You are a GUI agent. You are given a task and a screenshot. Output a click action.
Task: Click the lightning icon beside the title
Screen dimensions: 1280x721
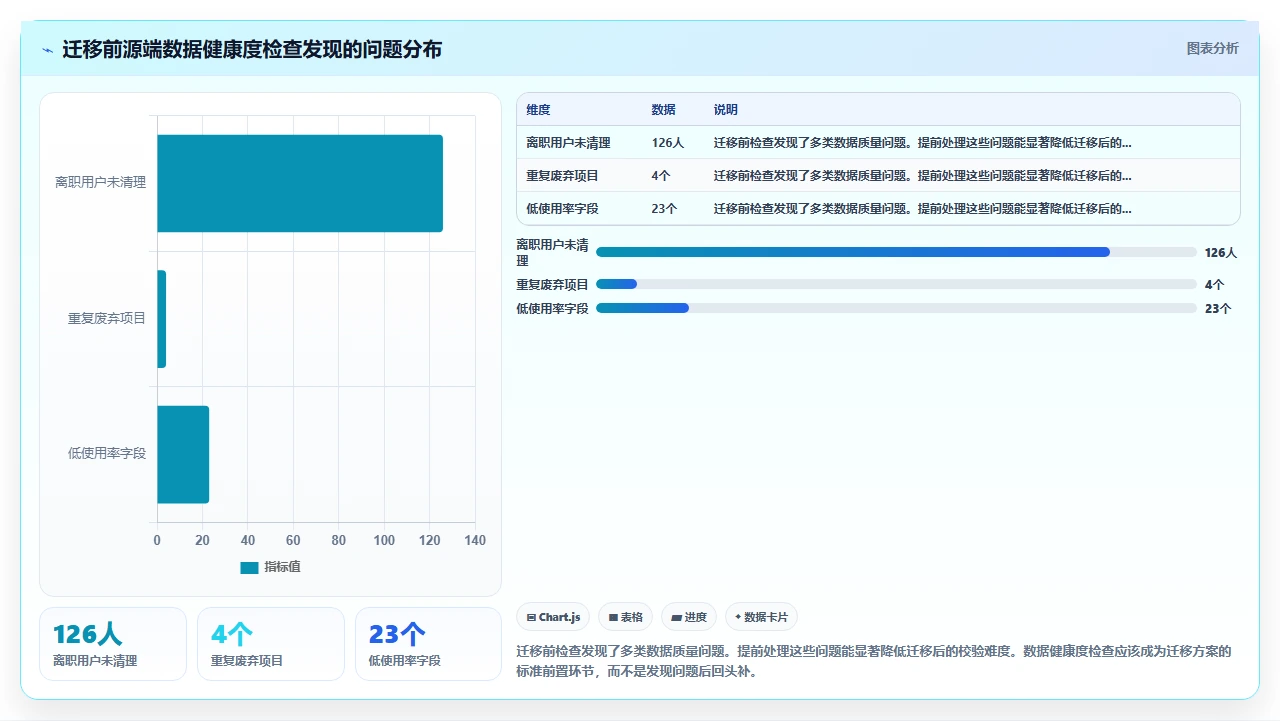pyautogui.click(x=48, y=50)
